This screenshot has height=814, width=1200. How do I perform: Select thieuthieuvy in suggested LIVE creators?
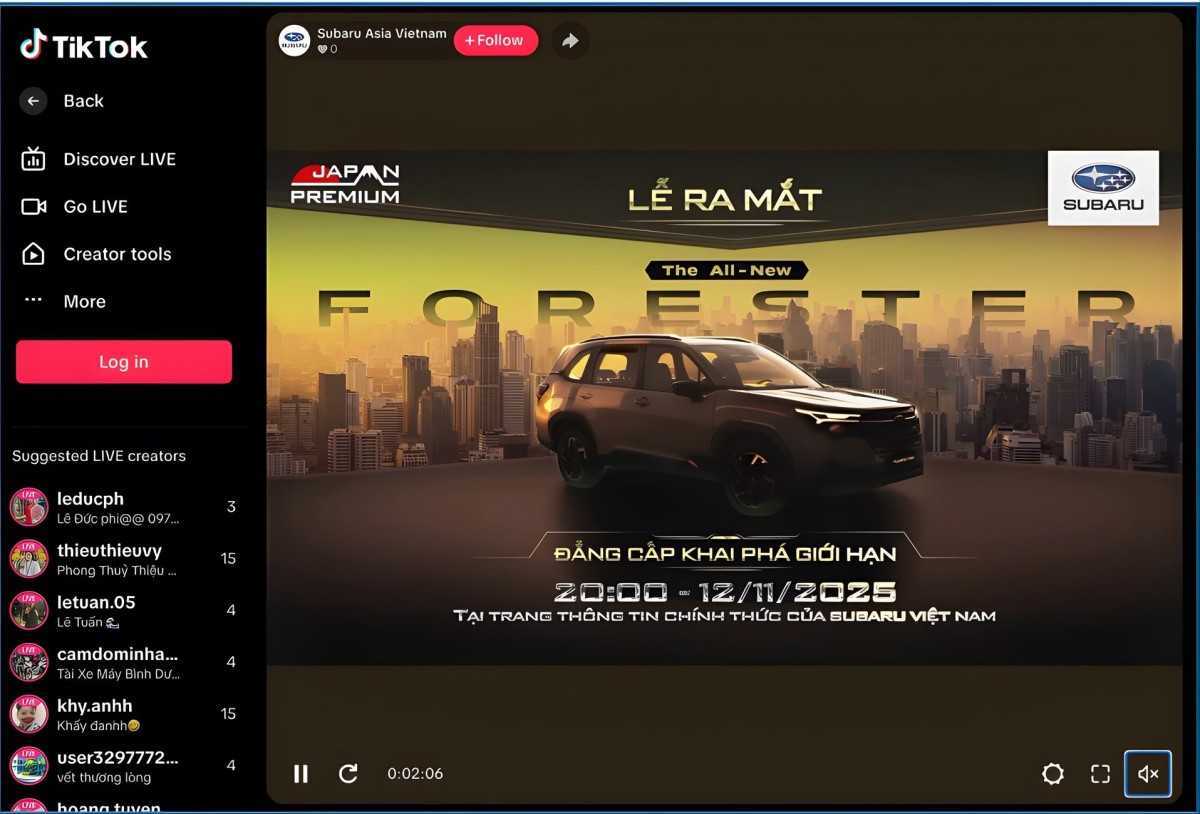tap(109, 550)
